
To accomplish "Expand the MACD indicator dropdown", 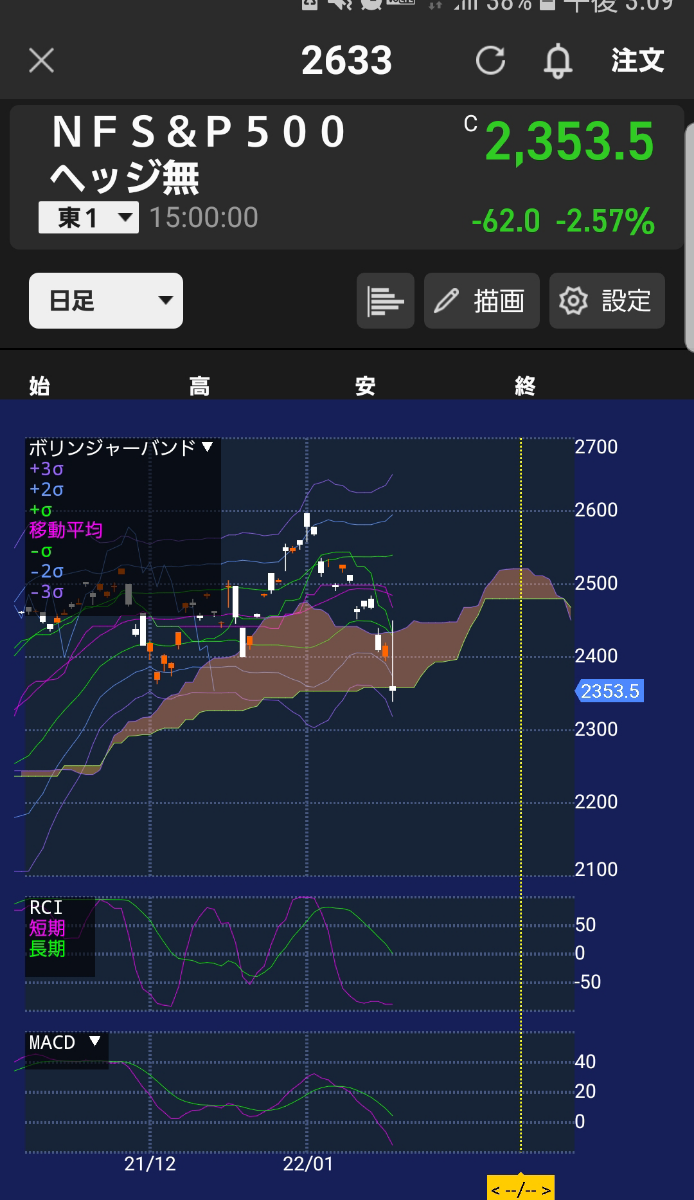I will (65, 1042).
